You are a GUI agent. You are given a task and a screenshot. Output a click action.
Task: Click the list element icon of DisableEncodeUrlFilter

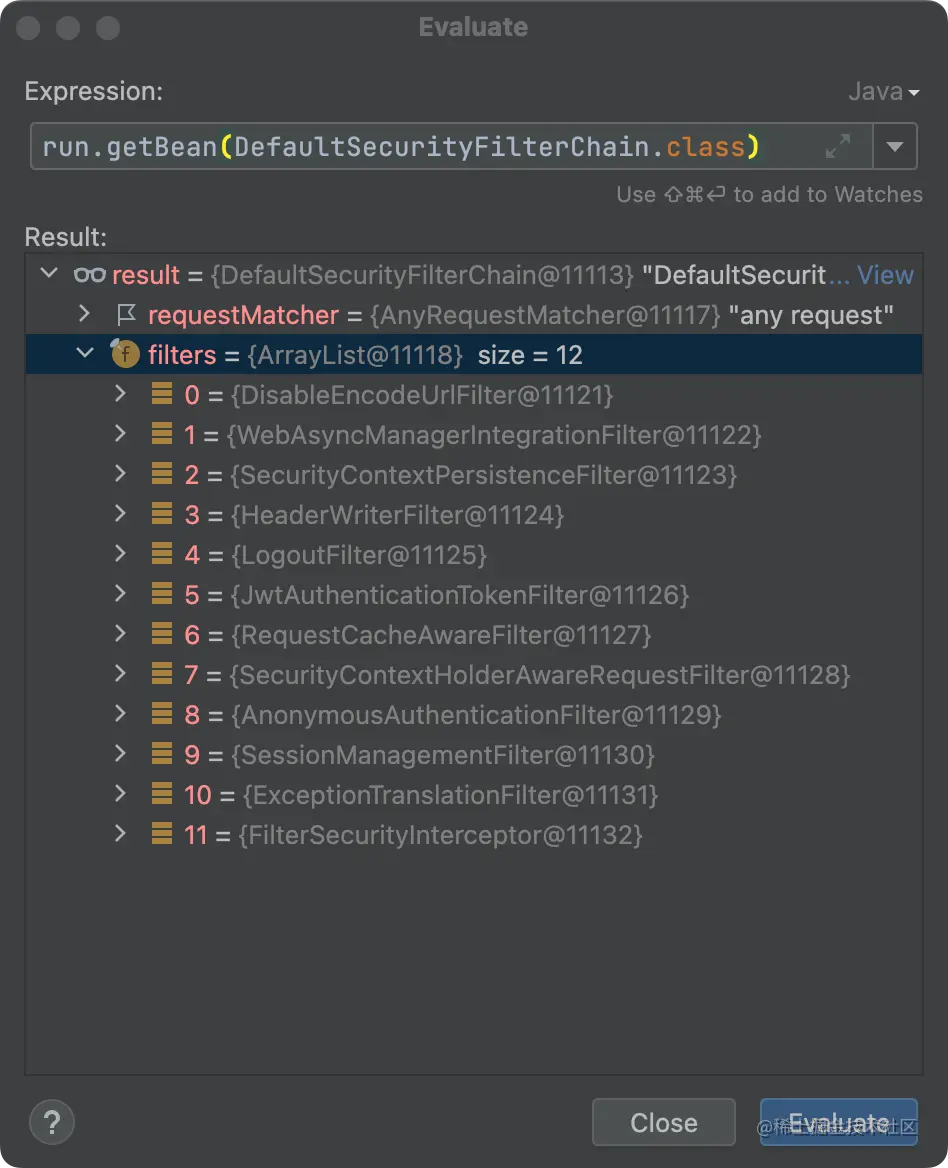pyautogui.click(x=162, y=393)
